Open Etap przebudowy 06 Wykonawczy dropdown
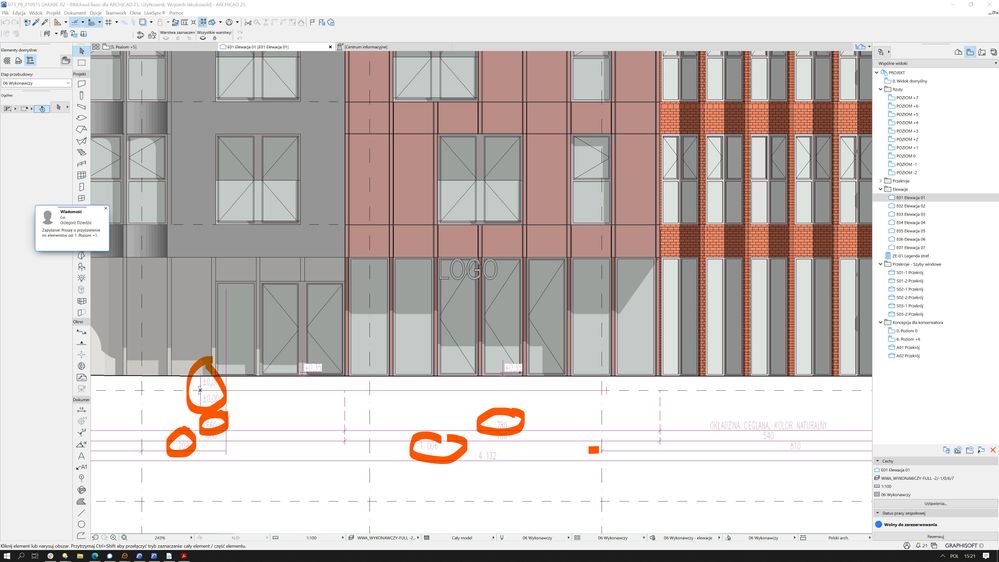 tap(36, 83)
